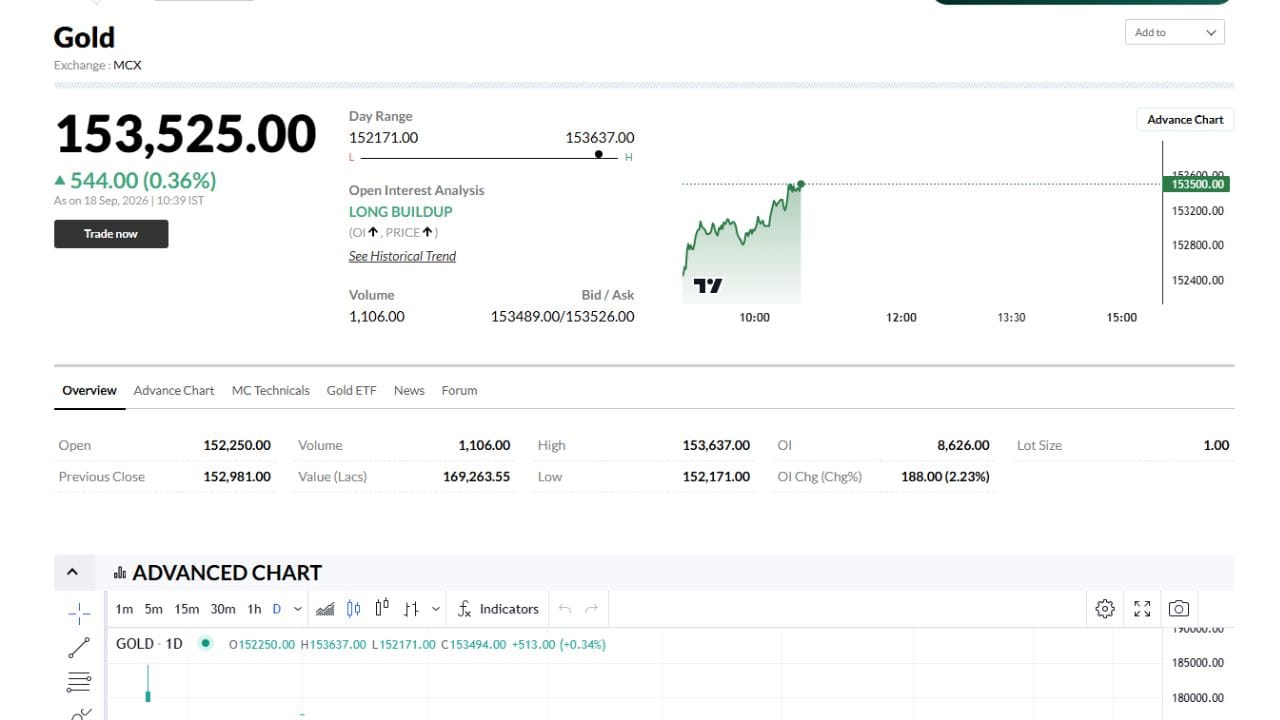This screenshot has height=720, width=1280.
Task: Select the 5m interval
Action: click(153, 609)
